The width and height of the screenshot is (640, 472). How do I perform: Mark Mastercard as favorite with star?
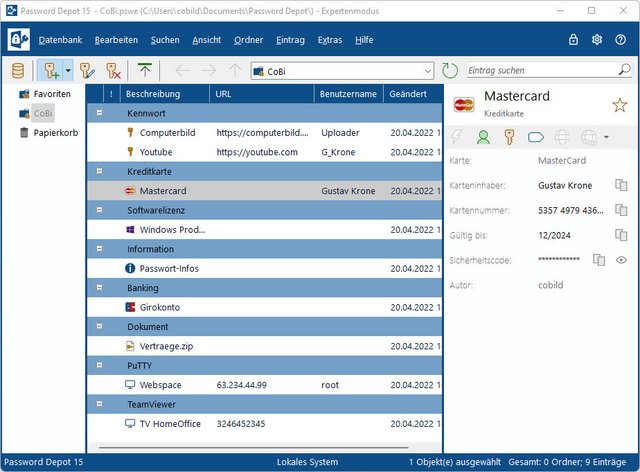pyautogui.click(x=620, y=105)
